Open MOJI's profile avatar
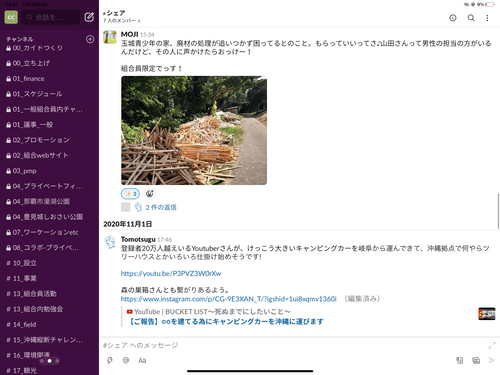 [x=110, y=37]
